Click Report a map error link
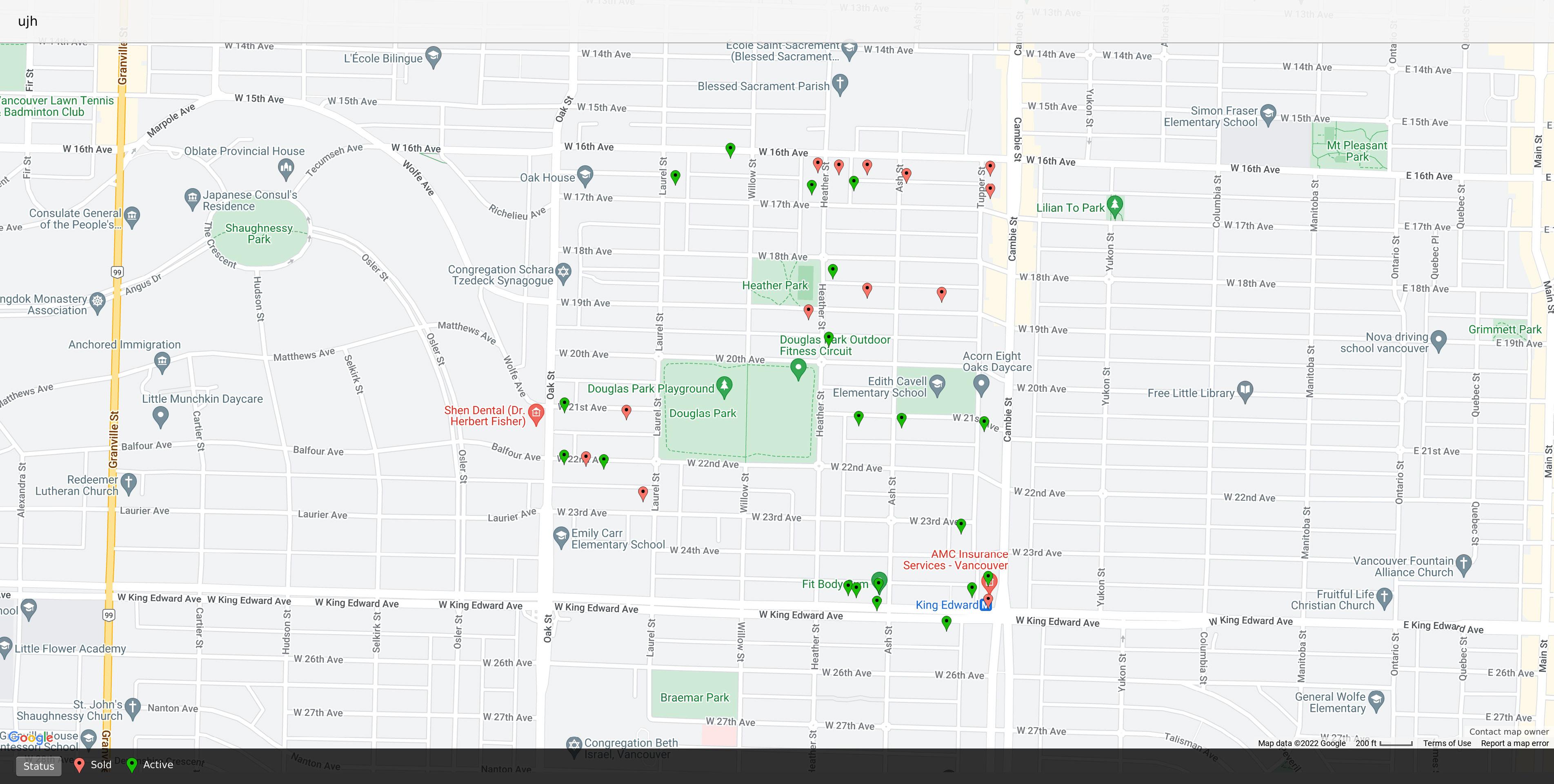Viewport: 1554px width, 784px height. (1514, 743)
